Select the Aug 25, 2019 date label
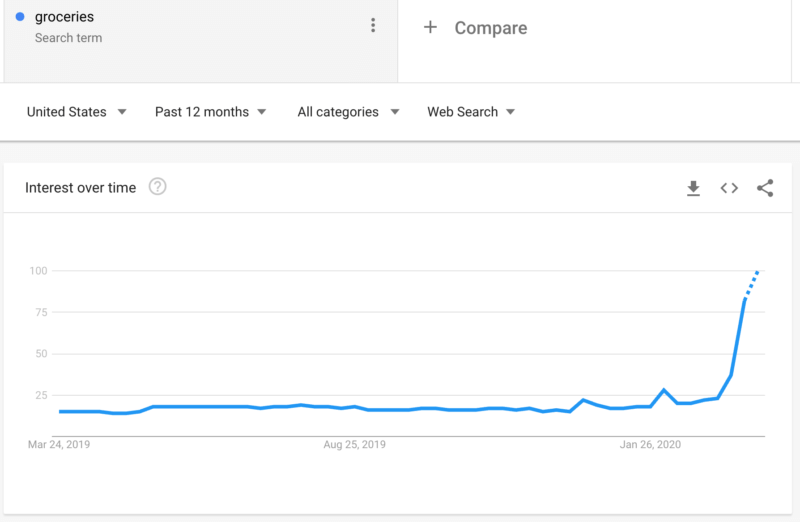This screenshot has width=800, height=522. coord(354,445)
